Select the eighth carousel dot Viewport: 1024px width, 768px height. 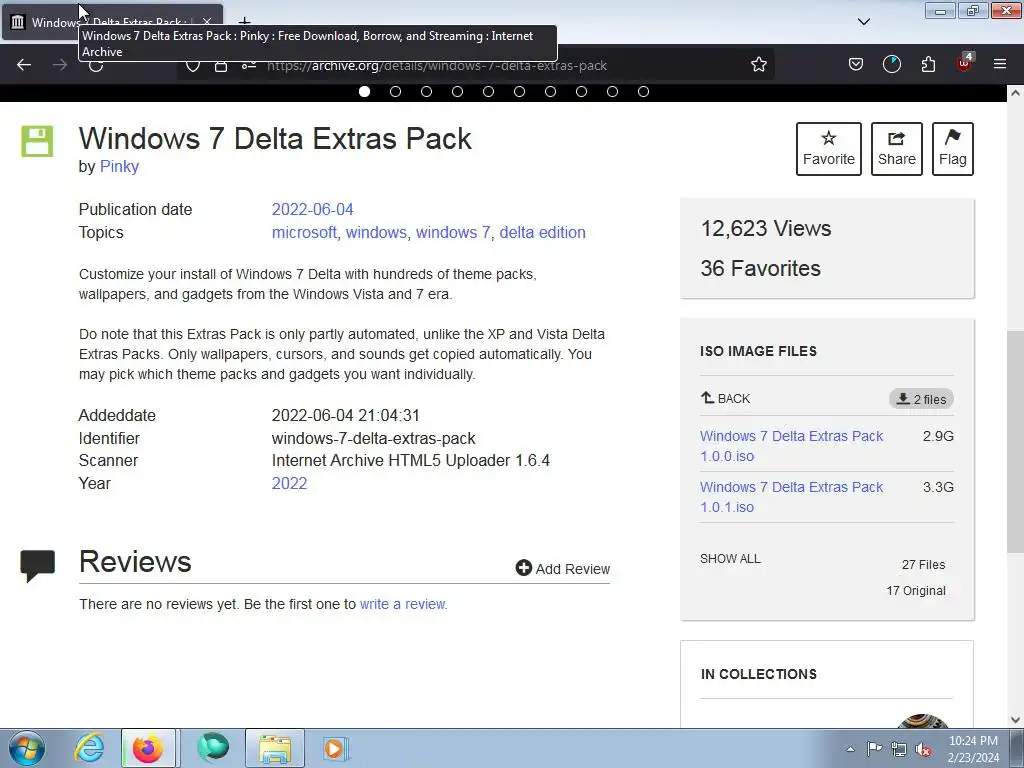point(581,91)
